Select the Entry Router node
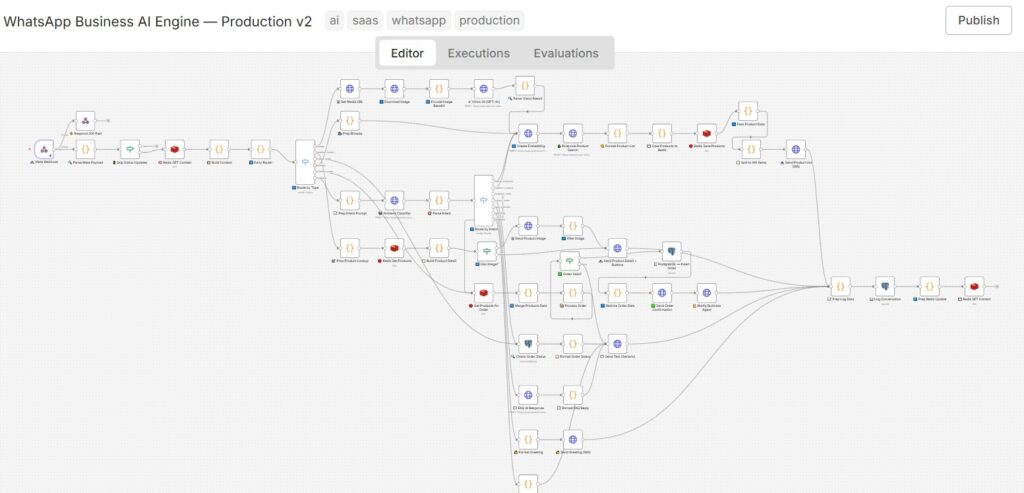Viewport: 1024px width, 493px height. (x=261, y=149)
